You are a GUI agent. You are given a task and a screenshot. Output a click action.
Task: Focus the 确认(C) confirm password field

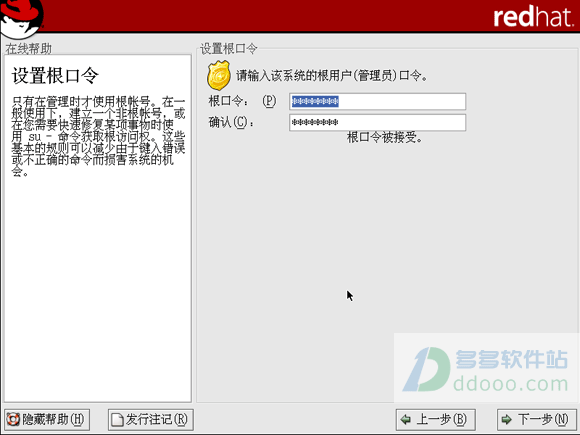(x=377, y=122)
